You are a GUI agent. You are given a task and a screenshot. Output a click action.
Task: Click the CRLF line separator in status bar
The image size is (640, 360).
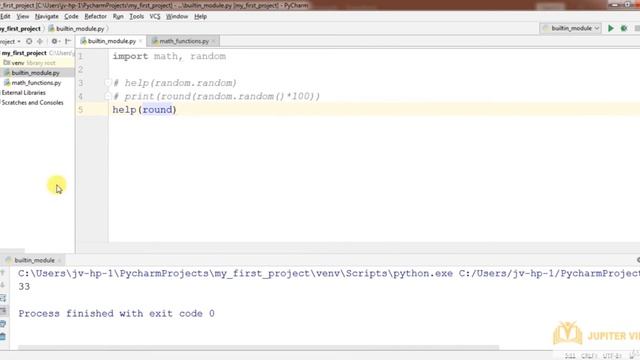(589, 356)
